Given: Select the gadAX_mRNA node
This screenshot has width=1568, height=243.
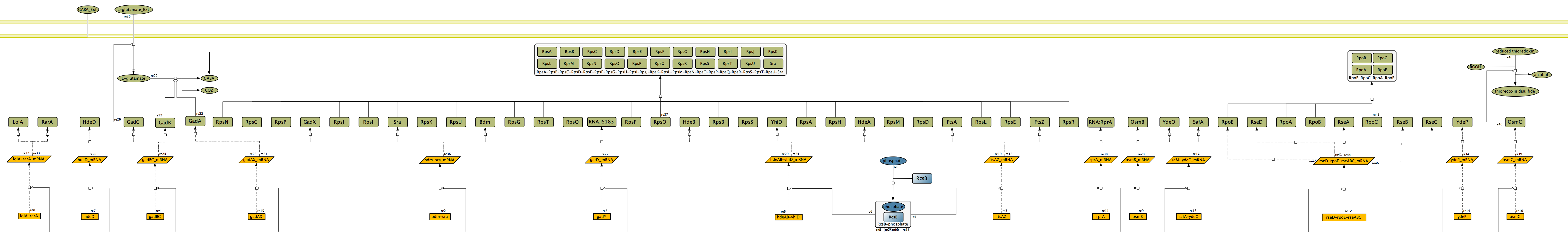Looking at the screenshot, I should tap(256, 160).
